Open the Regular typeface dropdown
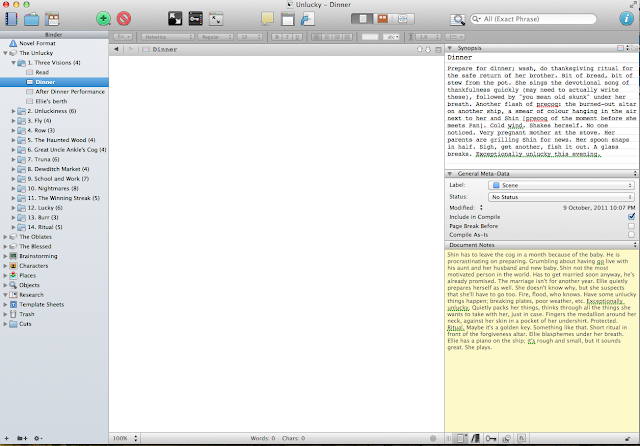Image resolution: width=640 pixels, height=446 pixels. click(215, 37)
